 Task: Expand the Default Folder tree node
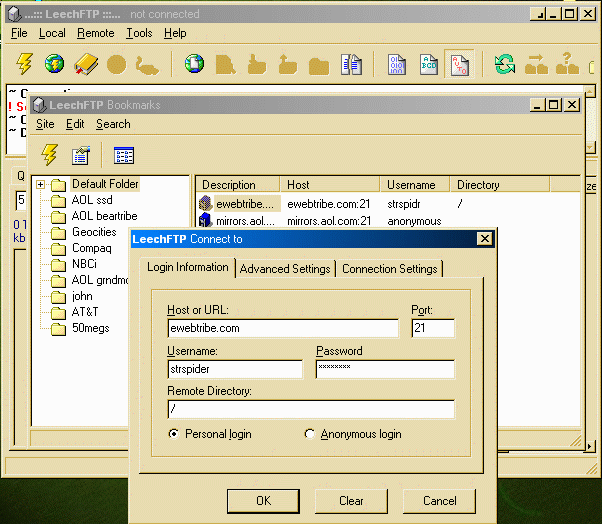(41, 185)
